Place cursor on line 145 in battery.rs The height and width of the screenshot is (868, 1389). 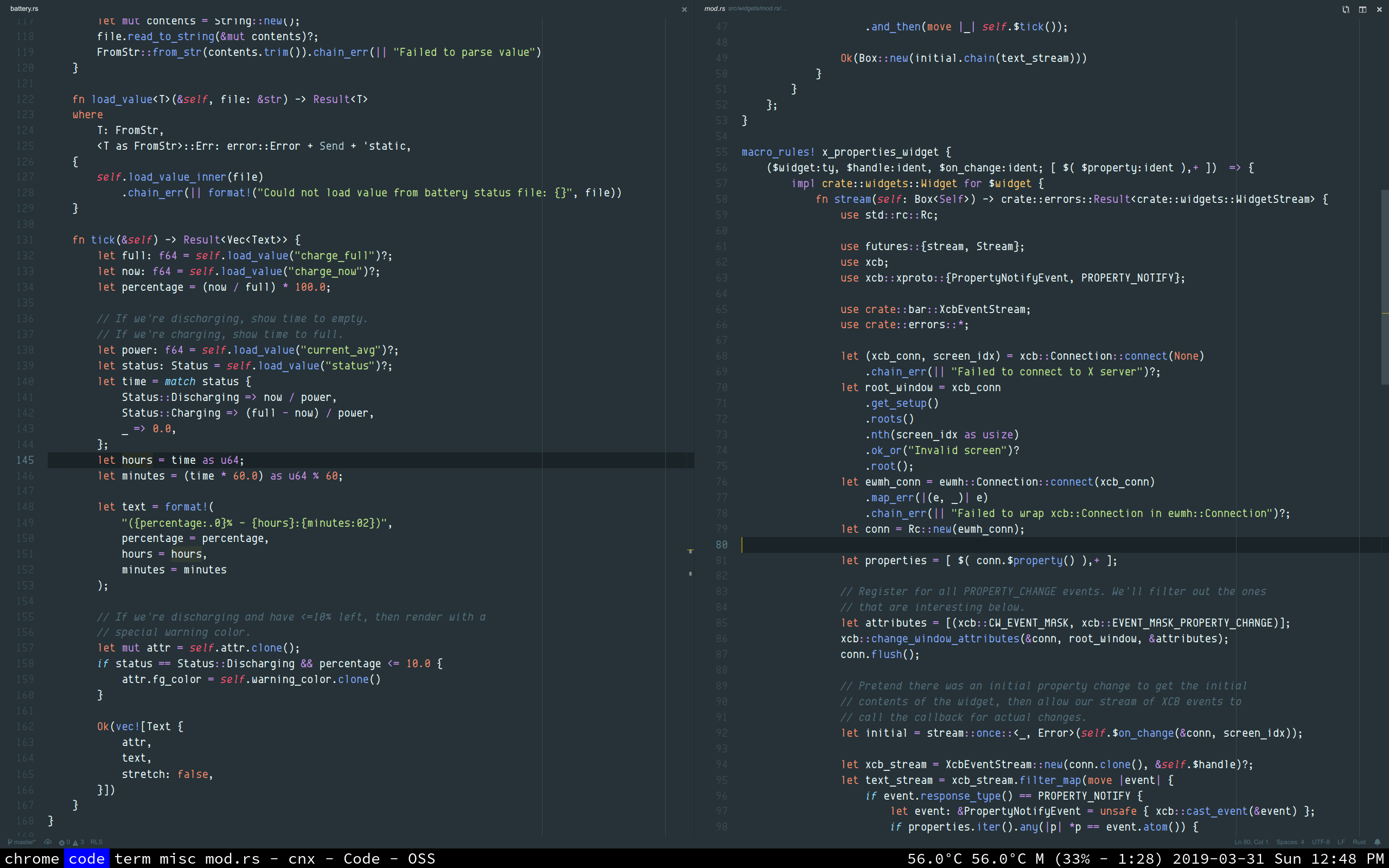pyautogui.click(x=345, y=461)
